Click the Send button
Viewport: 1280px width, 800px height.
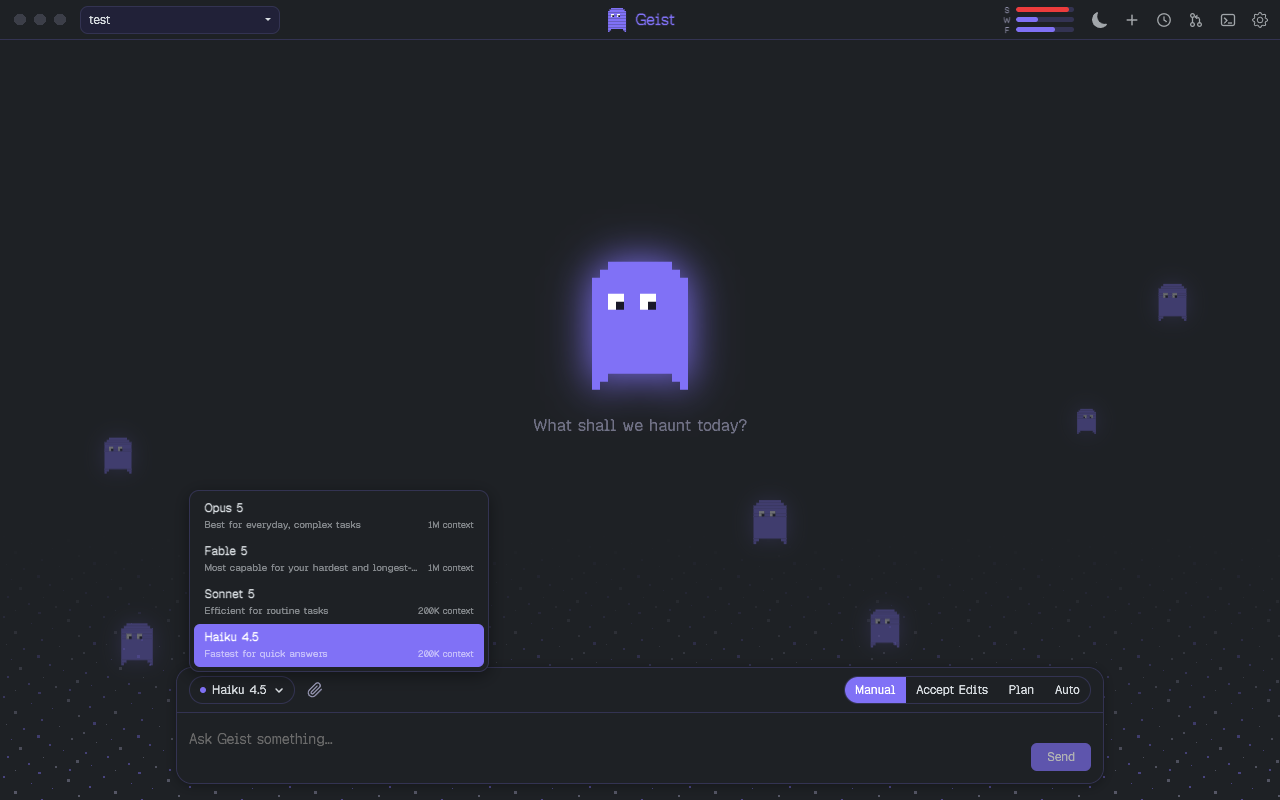(1061, 757)
